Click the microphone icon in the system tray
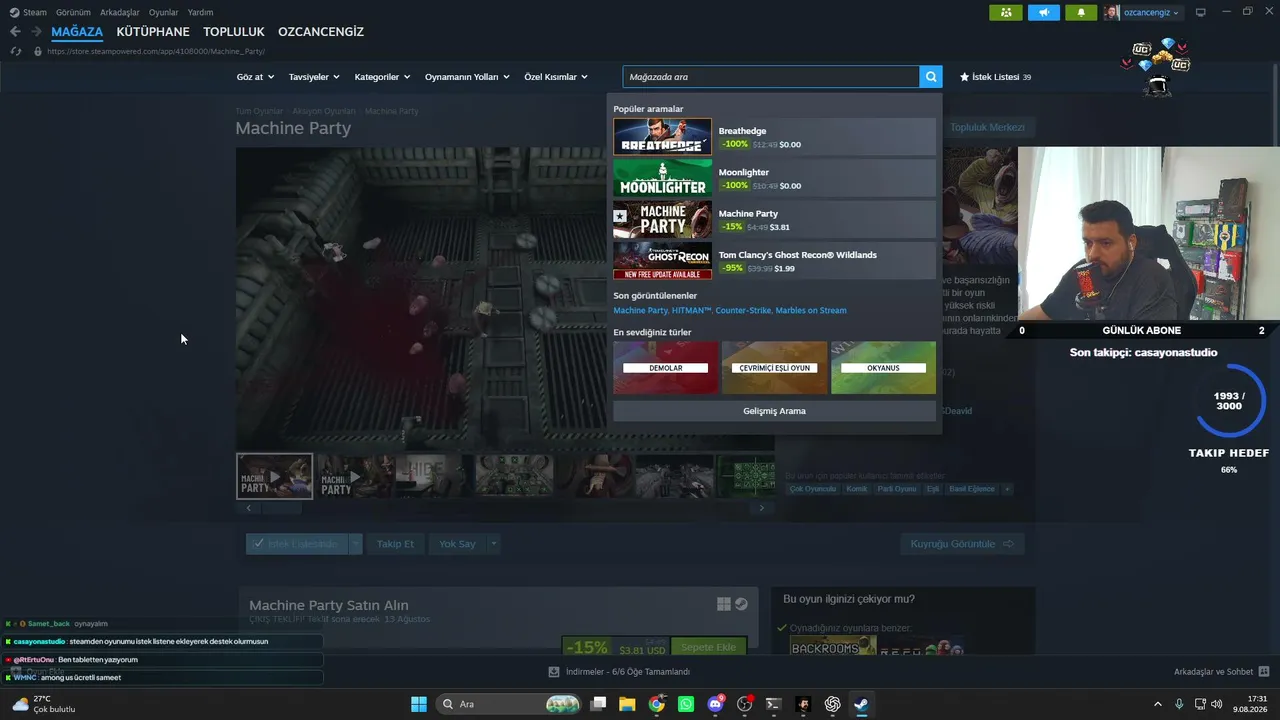Image resolution: width=1280 pixels, height=720 pixels. (x=1179, y=704)
